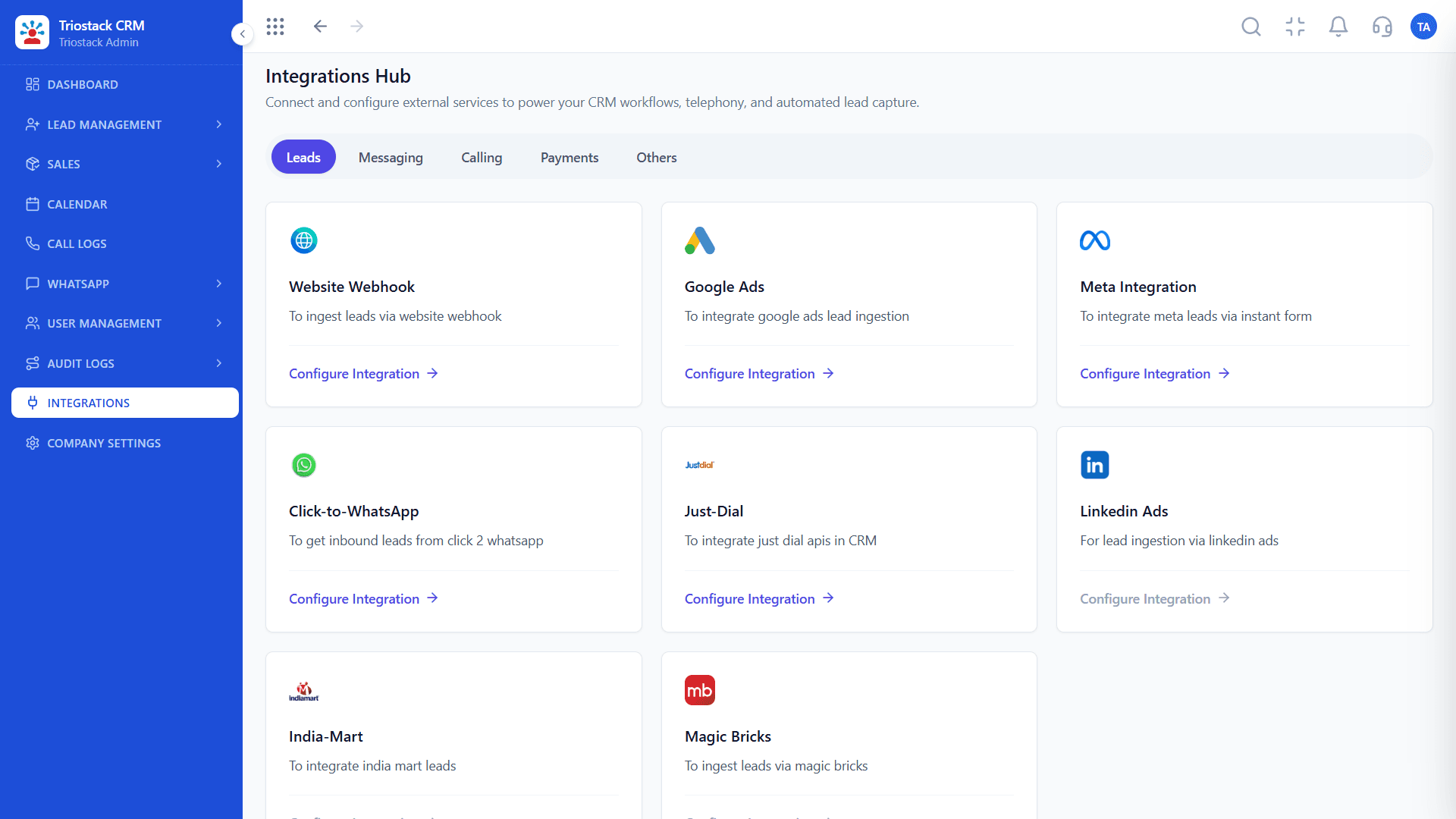Select the Leads tab
This screenshot has width=1456, height=819.
point(303,157)
